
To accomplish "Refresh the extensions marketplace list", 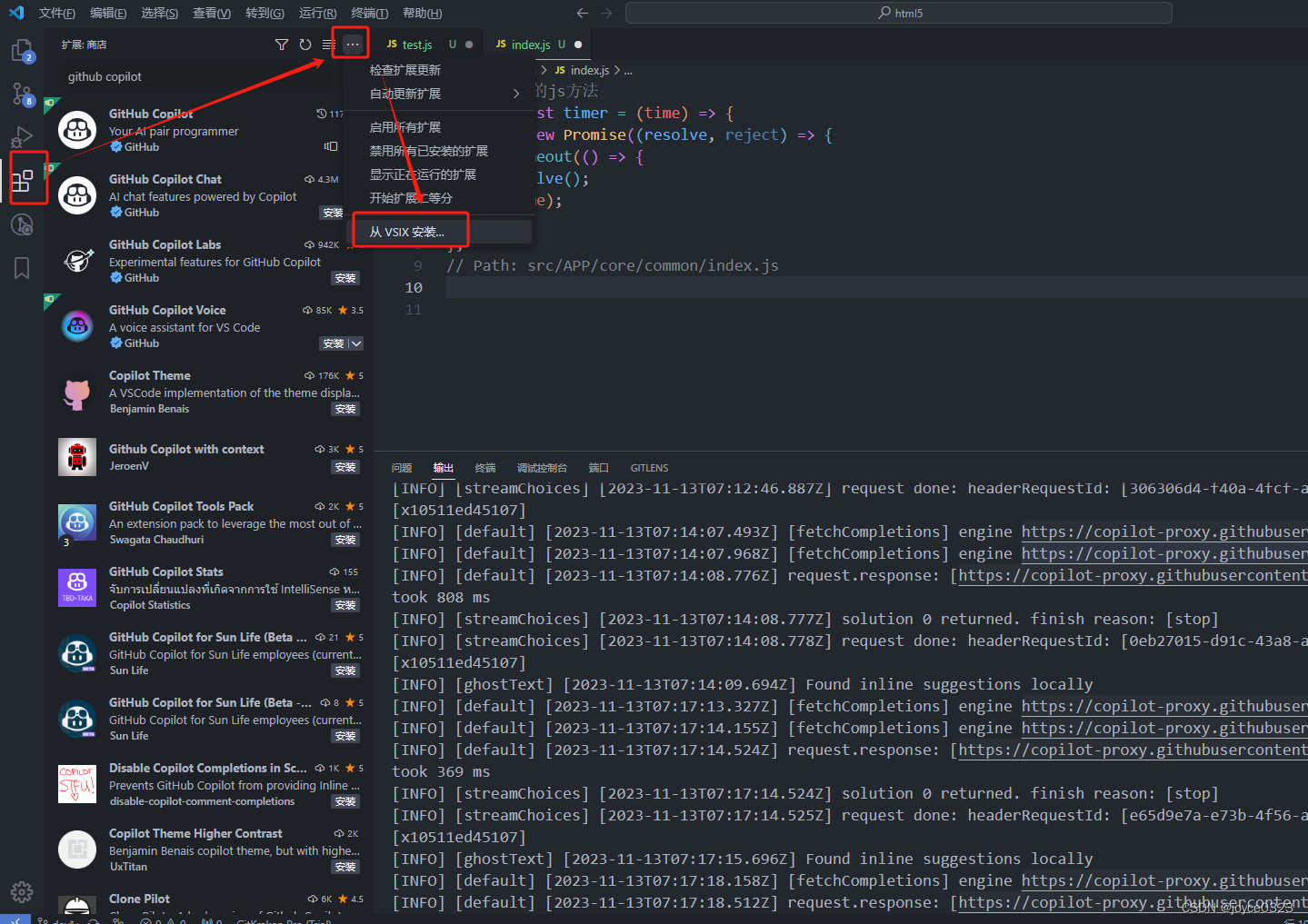I will pos(304,44).
